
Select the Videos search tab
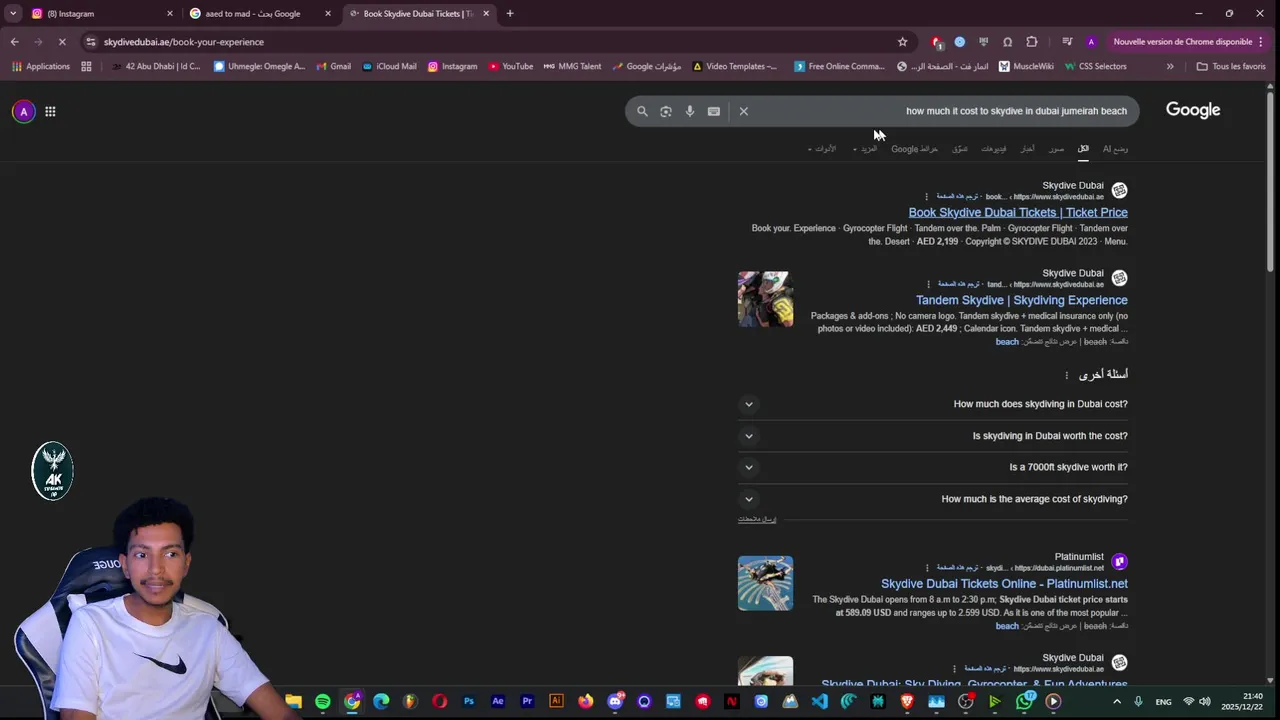point(993,149)
